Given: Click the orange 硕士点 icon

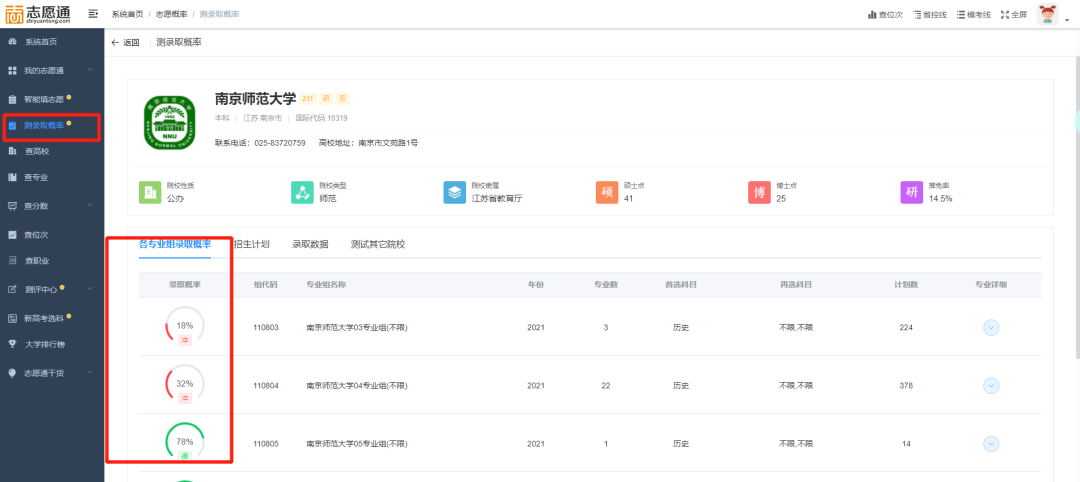Looking at the screenshot, I should [605, 192].
